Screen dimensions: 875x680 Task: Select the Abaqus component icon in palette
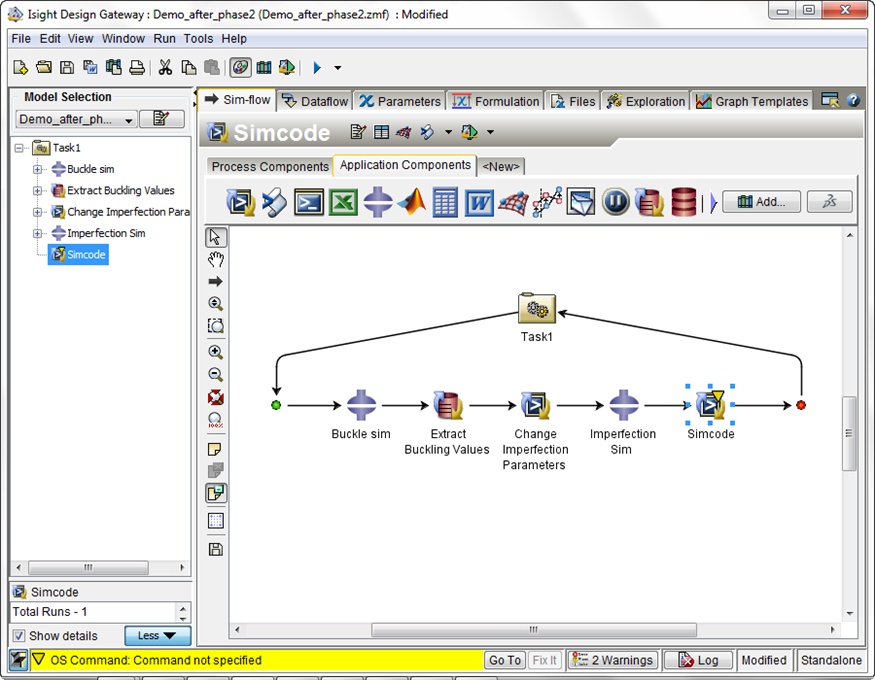pyautogui.click(x=378, y=202)
